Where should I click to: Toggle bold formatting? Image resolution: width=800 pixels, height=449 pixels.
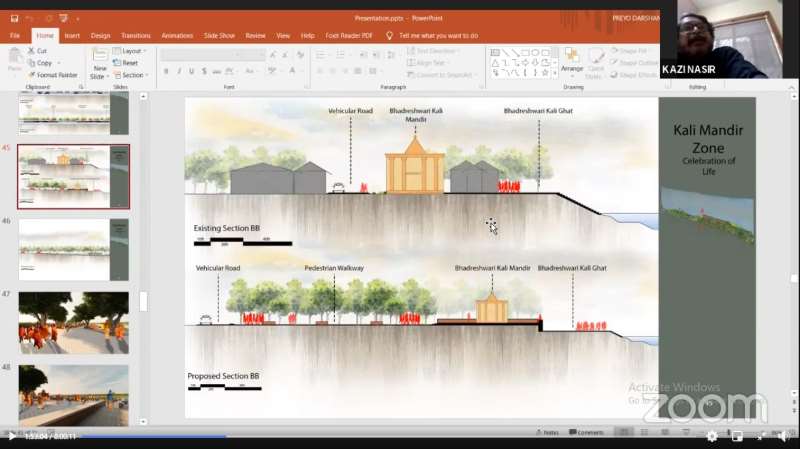pyautogui.click(x=165, y=71)
